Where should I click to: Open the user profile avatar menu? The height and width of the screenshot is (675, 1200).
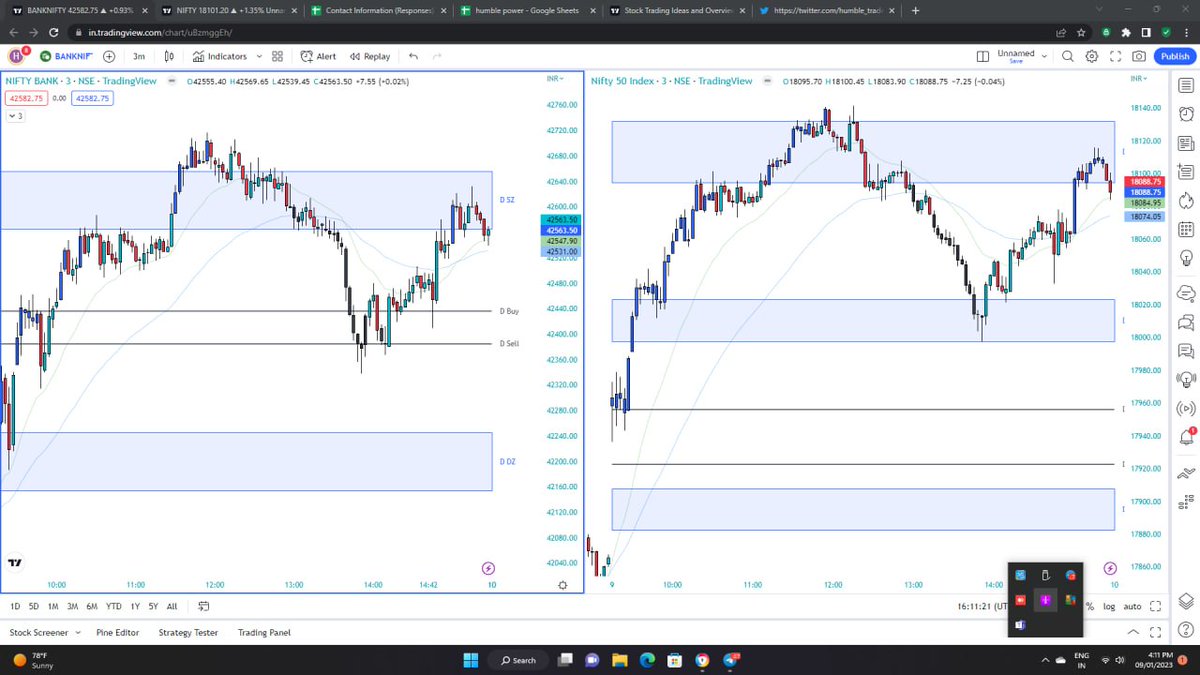pos(17,56)
